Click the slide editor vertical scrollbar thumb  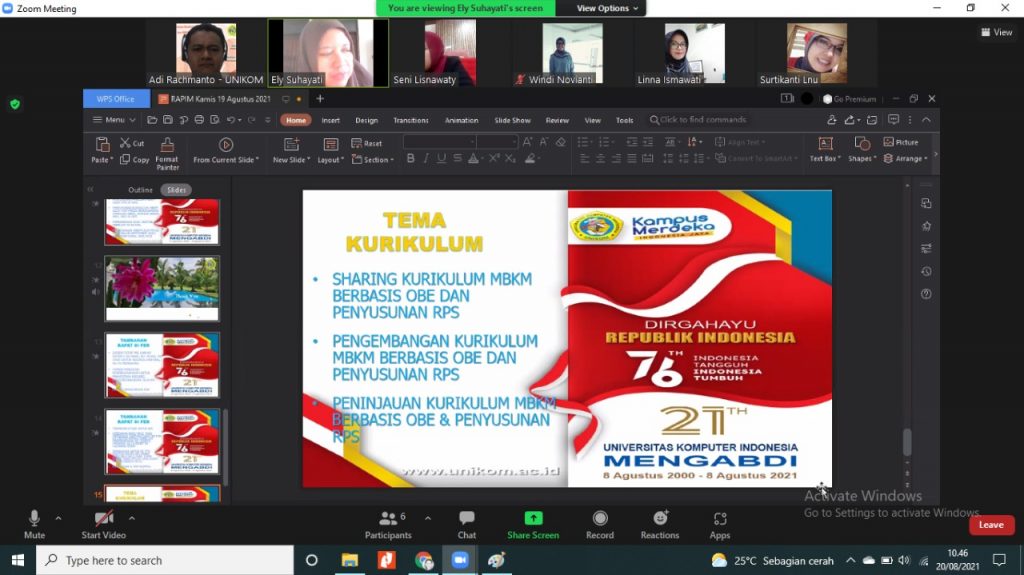906,442
